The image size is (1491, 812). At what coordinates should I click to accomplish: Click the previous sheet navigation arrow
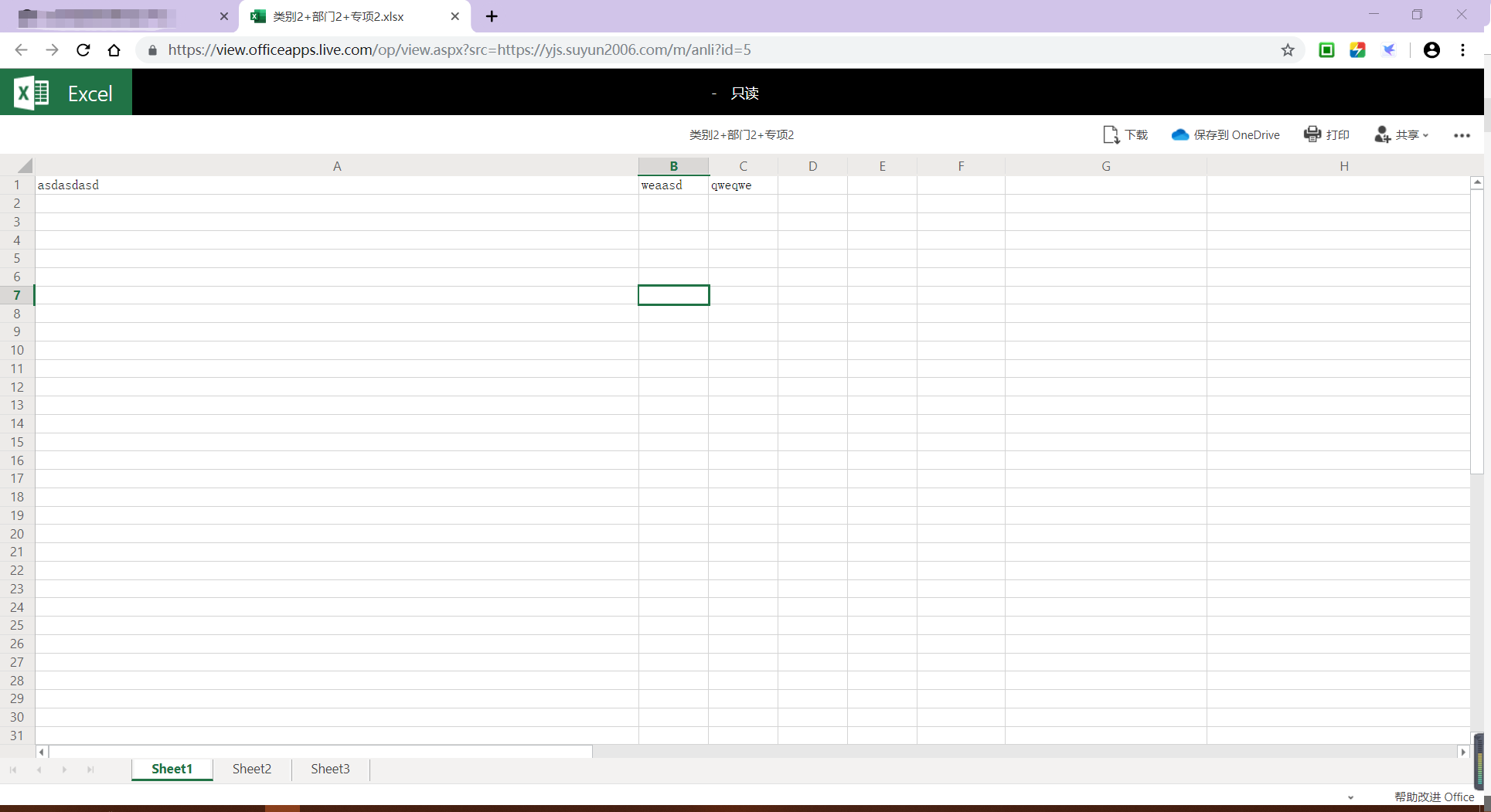[39, 770]
